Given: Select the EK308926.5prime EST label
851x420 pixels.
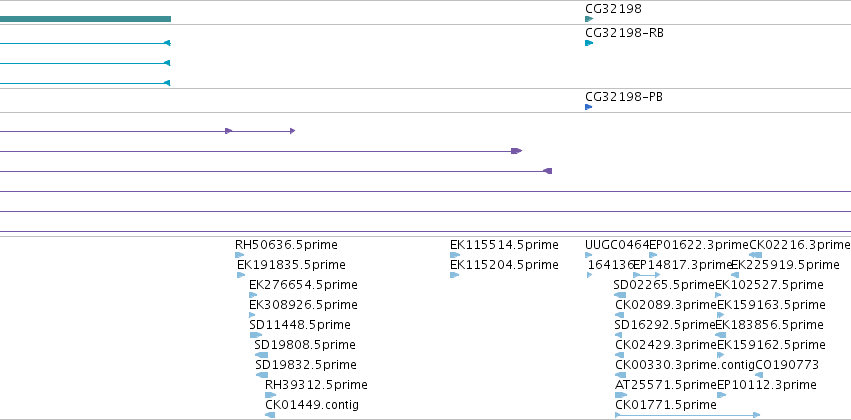Looking at the screenshot, I should (x=303, y=305).
